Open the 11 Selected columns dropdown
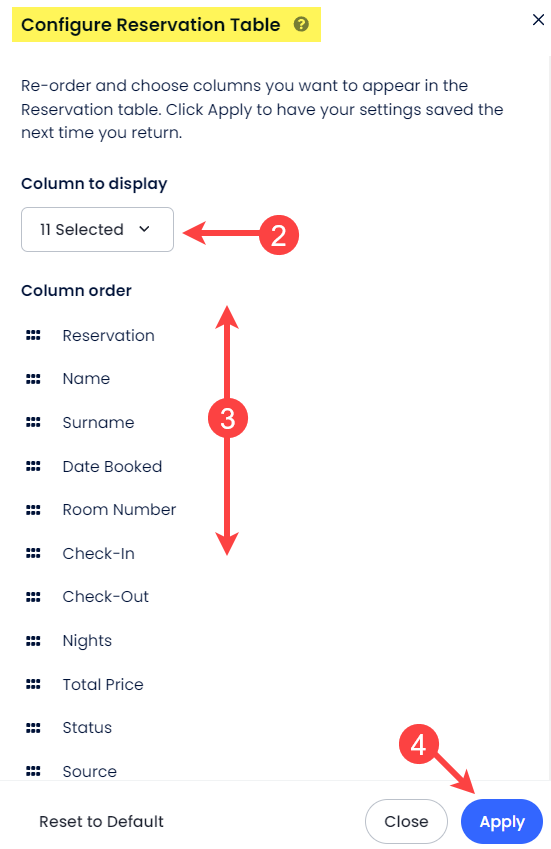551x849 pixels. click(x=97, y=230)
